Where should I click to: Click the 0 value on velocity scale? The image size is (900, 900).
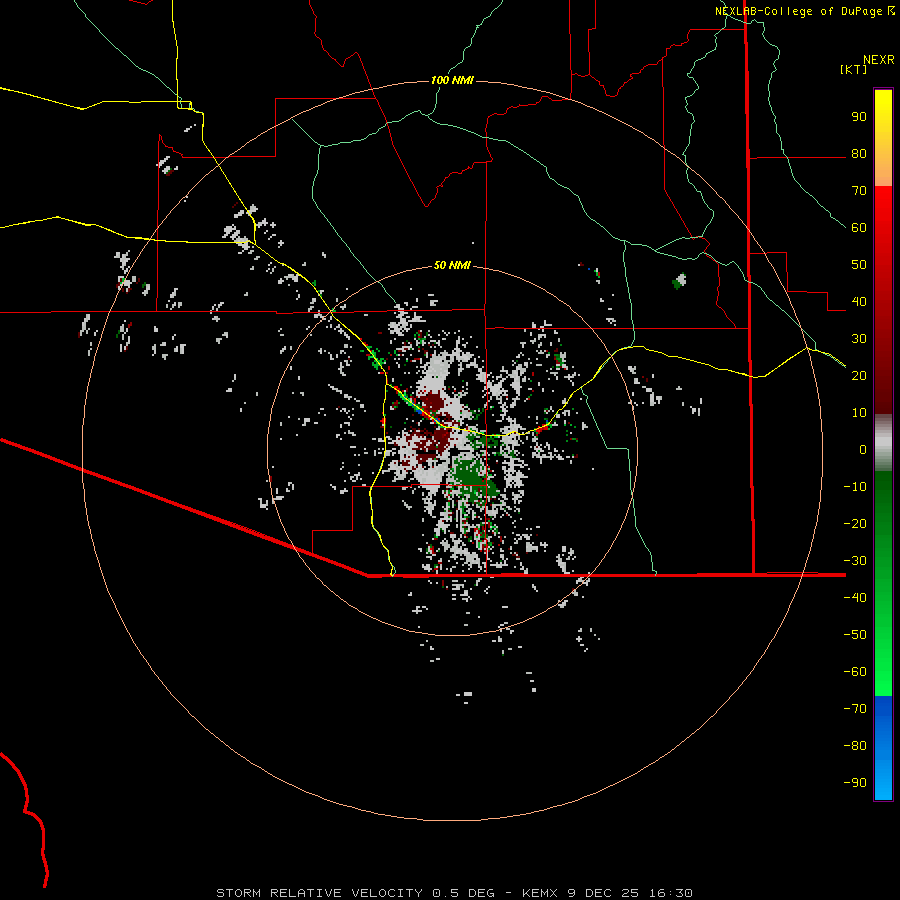(x=863, y=450)
